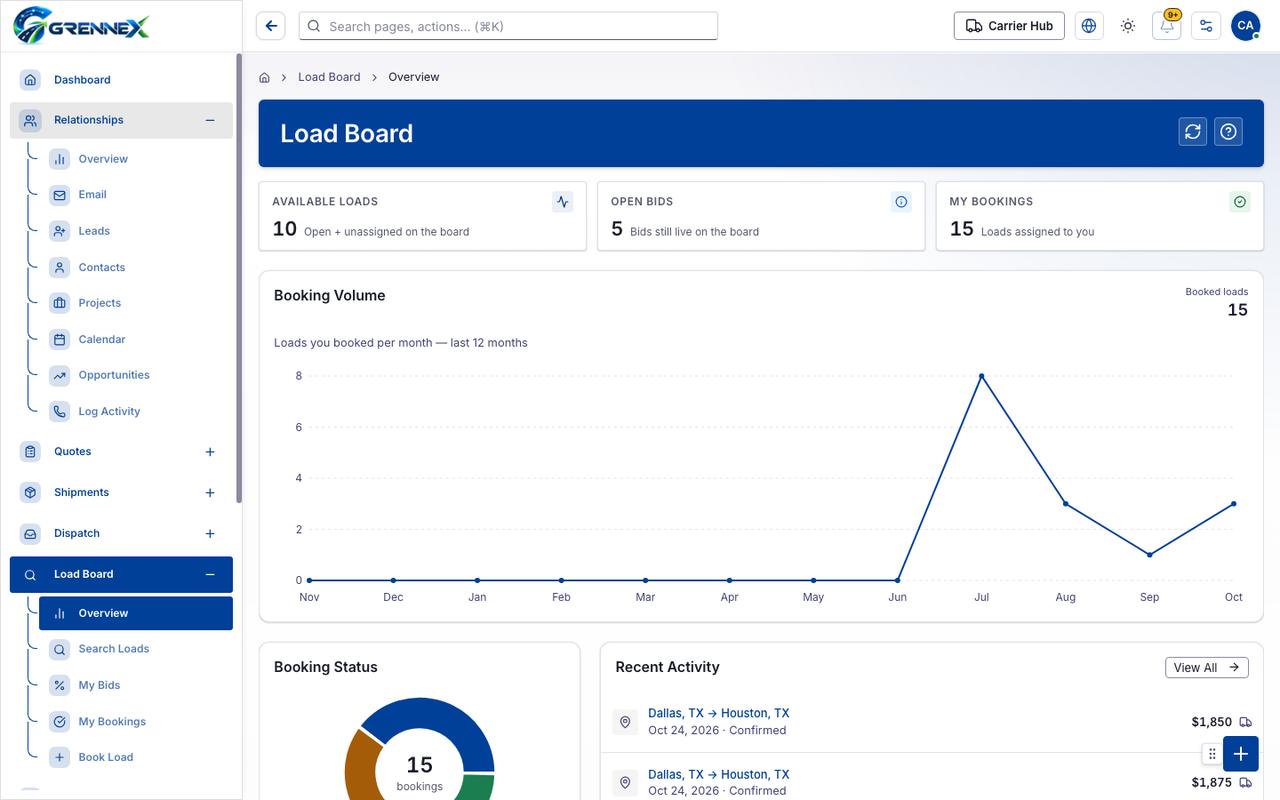Click the back arrow button

(271, 26)
